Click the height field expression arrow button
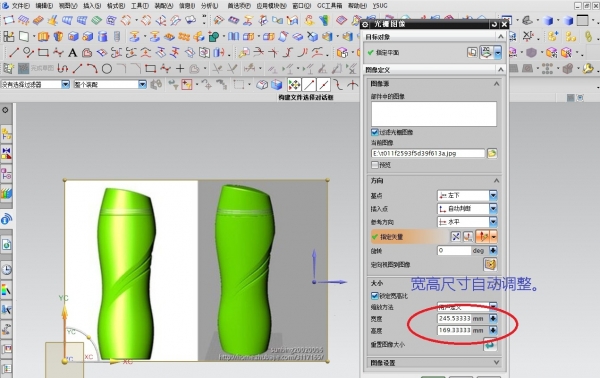600x378 pixels. [493, 330]
